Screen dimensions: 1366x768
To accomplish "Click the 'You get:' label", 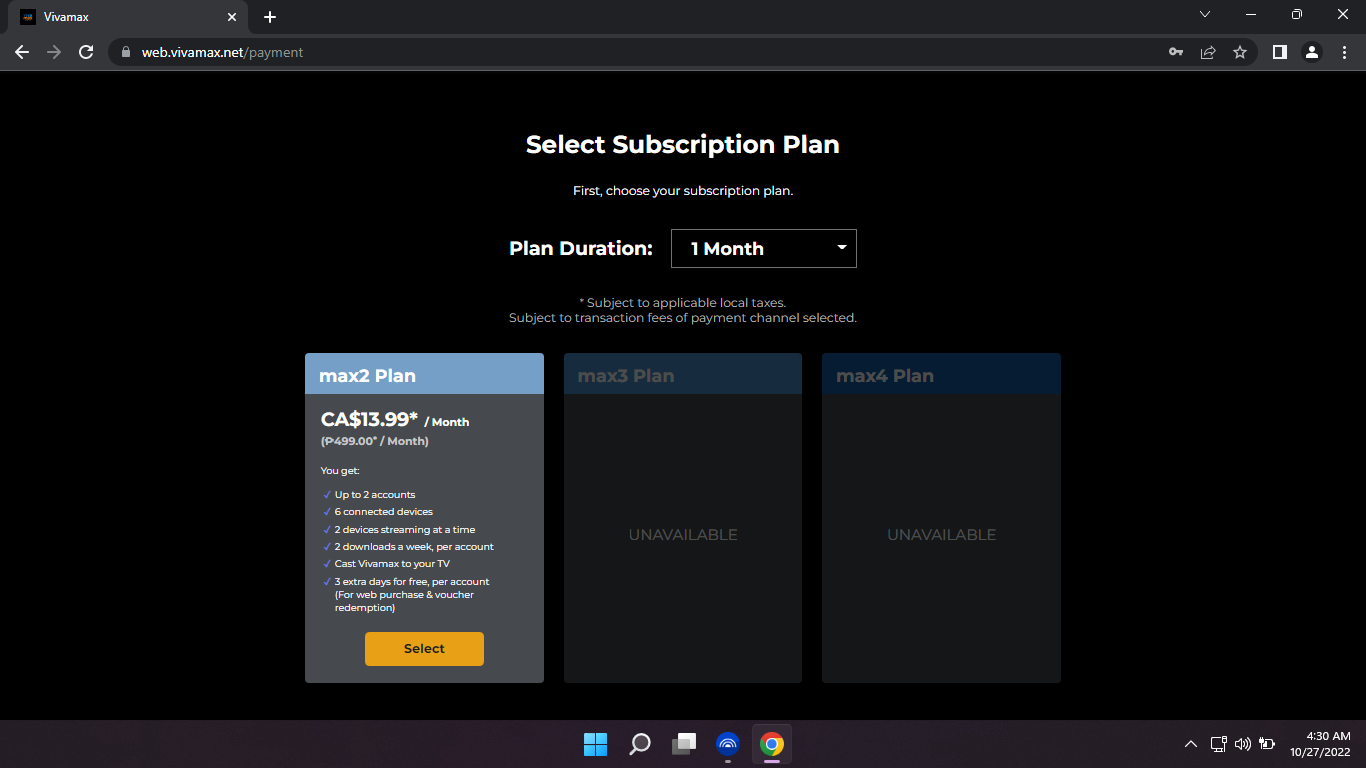I will (340, 470).
